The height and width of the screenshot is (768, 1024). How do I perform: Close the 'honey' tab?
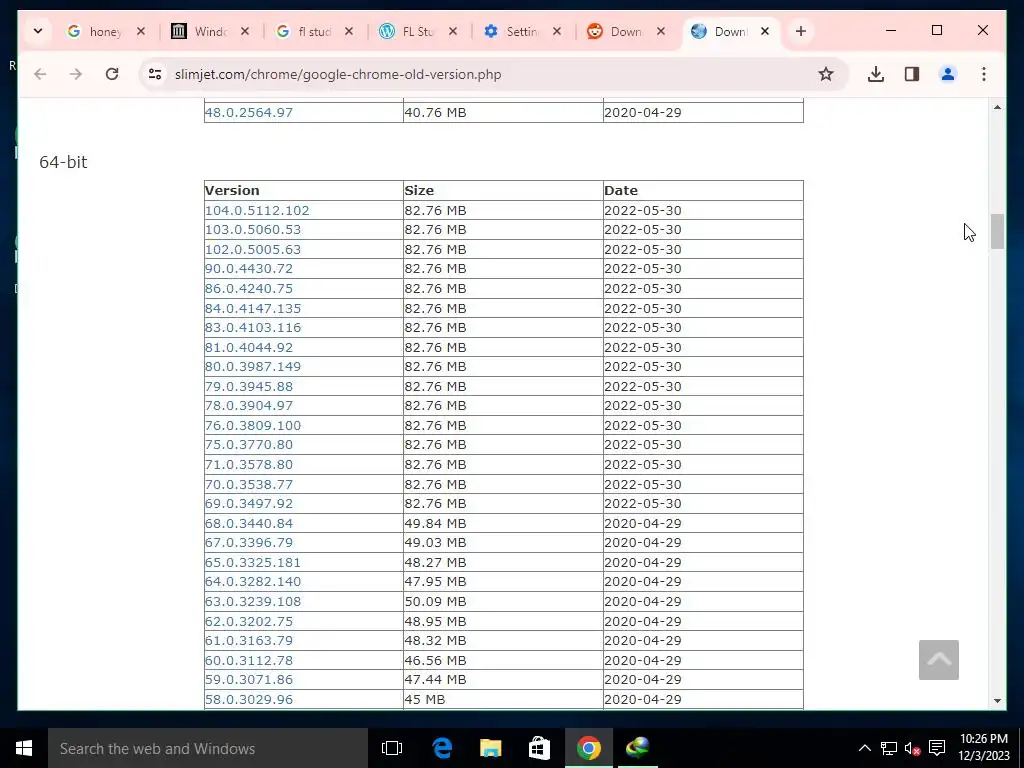point(140,31)
